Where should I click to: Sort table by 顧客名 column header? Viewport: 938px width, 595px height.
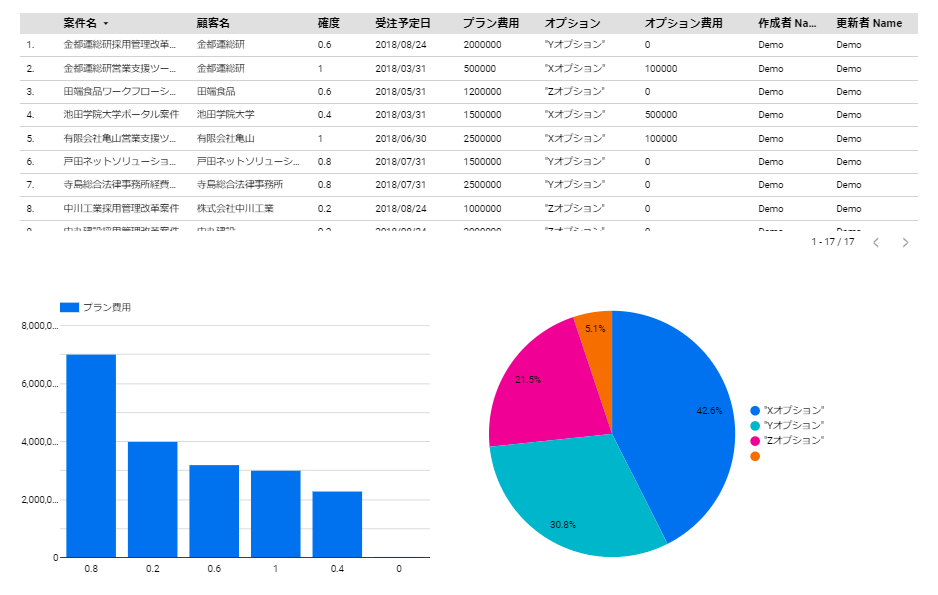[x=213, y=23]
